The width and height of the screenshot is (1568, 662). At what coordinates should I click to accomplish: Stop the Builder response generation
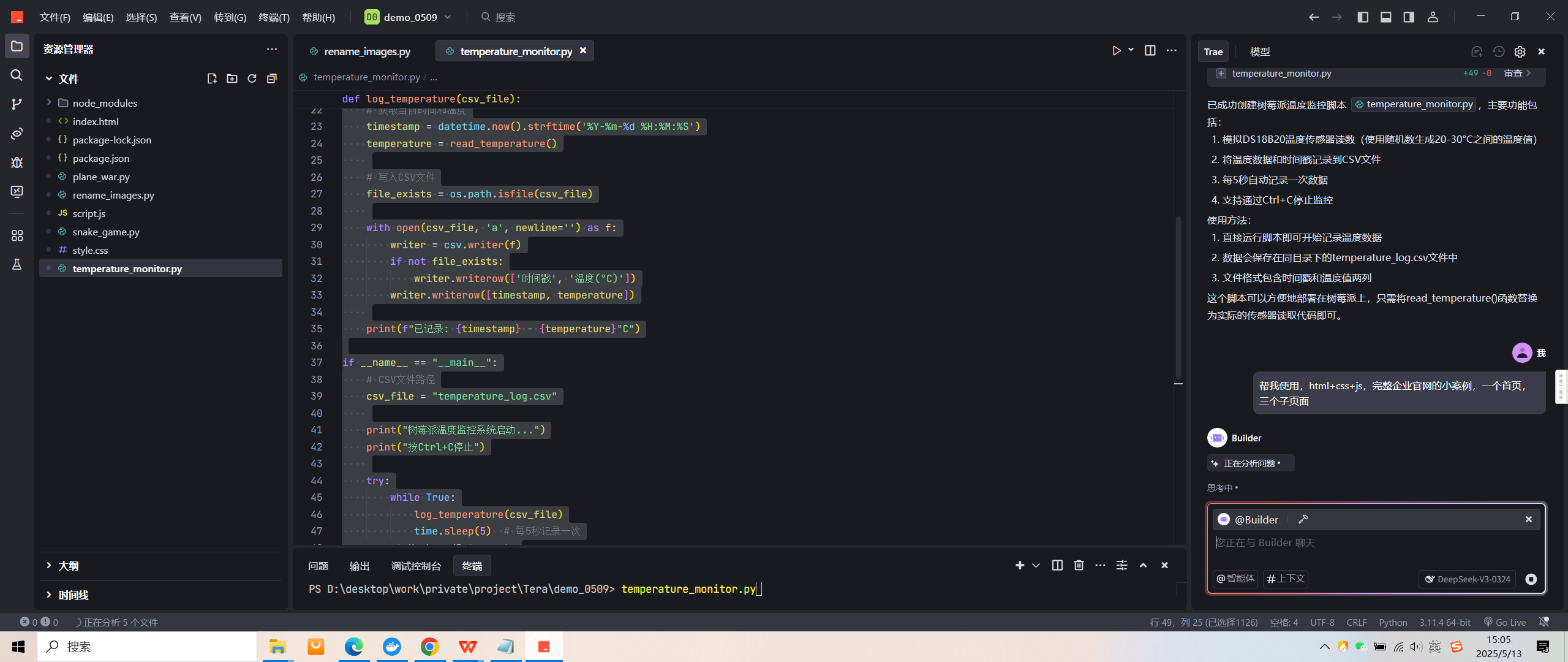(x=1531, y=579)
